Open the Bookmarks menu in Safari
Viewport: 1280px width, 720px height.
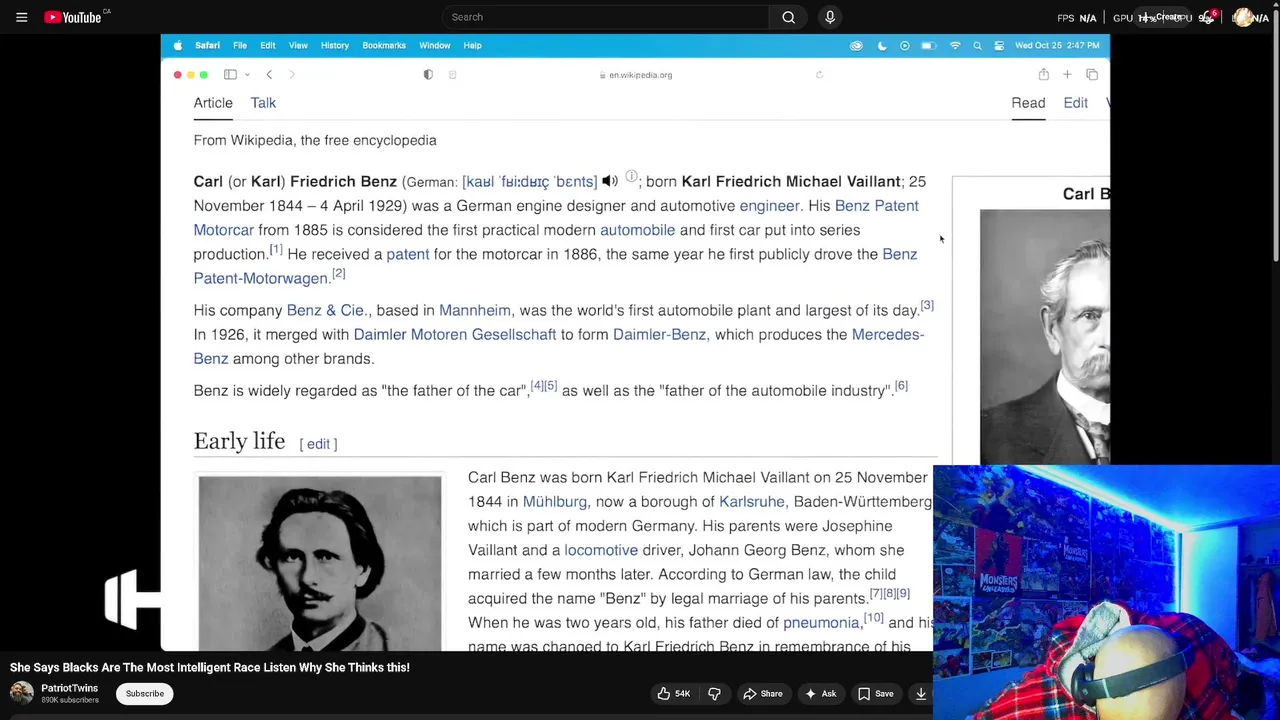point(384,45)
